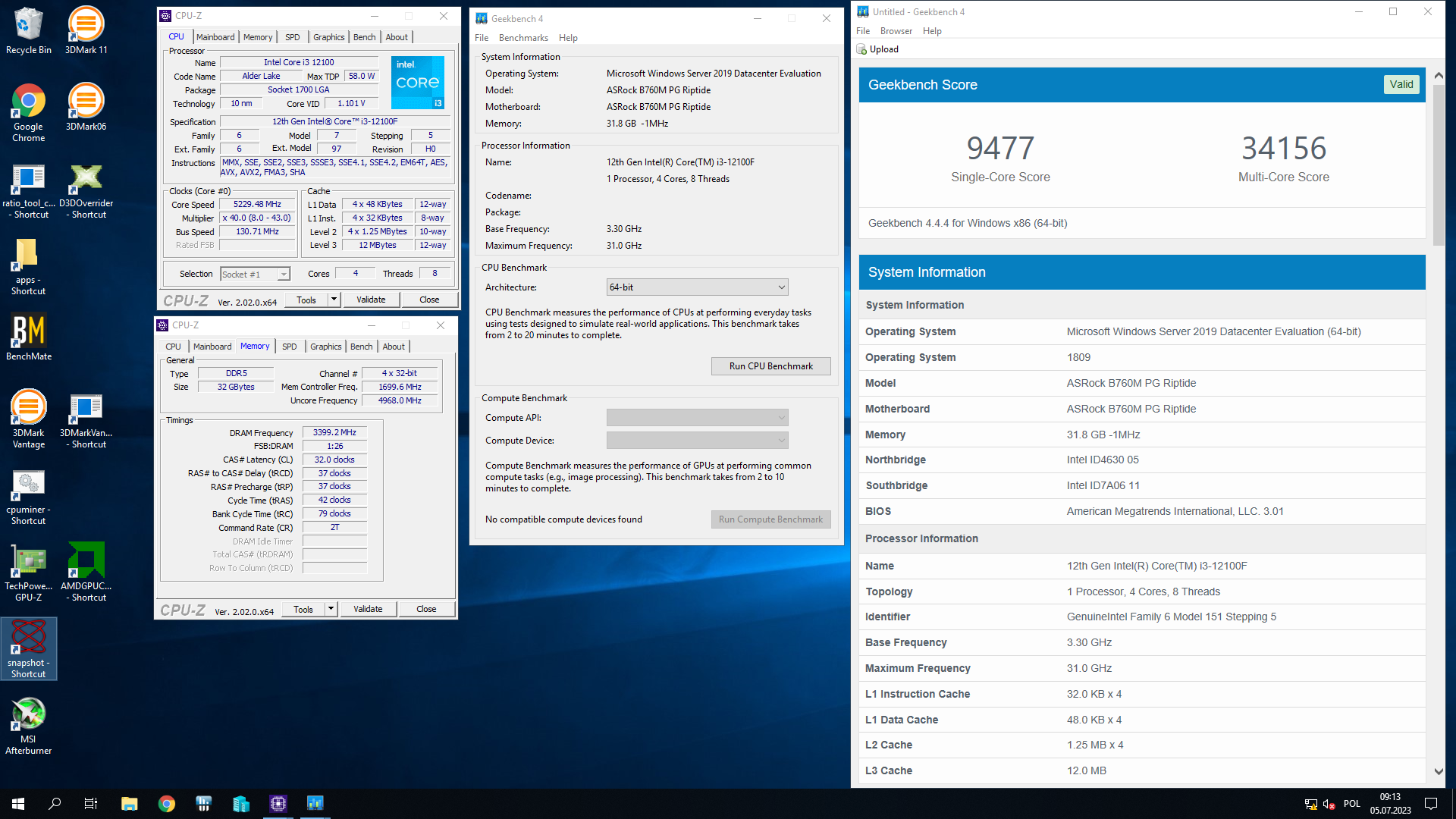
Task: Click the Run Compute Benchmark button
Action: [771, 519]
